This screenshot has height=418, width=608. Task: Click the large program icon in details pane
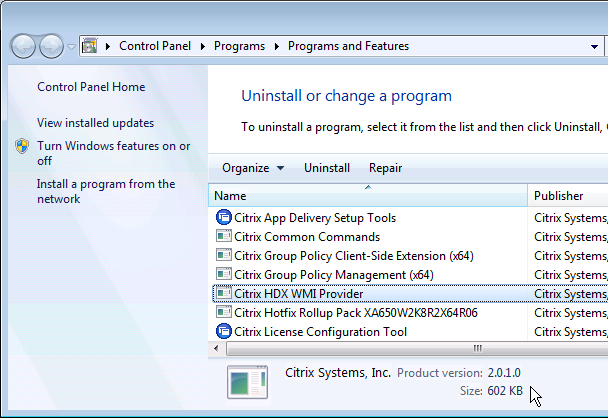point(247,382)
